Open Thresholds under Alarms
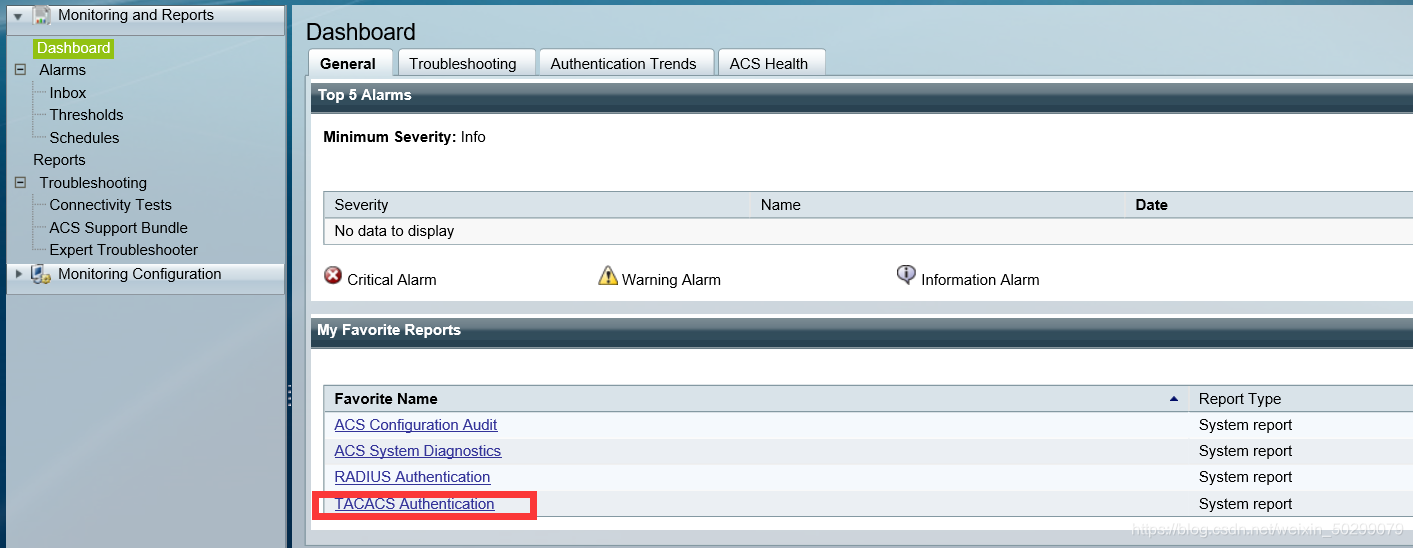1413x548 pixels. [x=86, y=115]
